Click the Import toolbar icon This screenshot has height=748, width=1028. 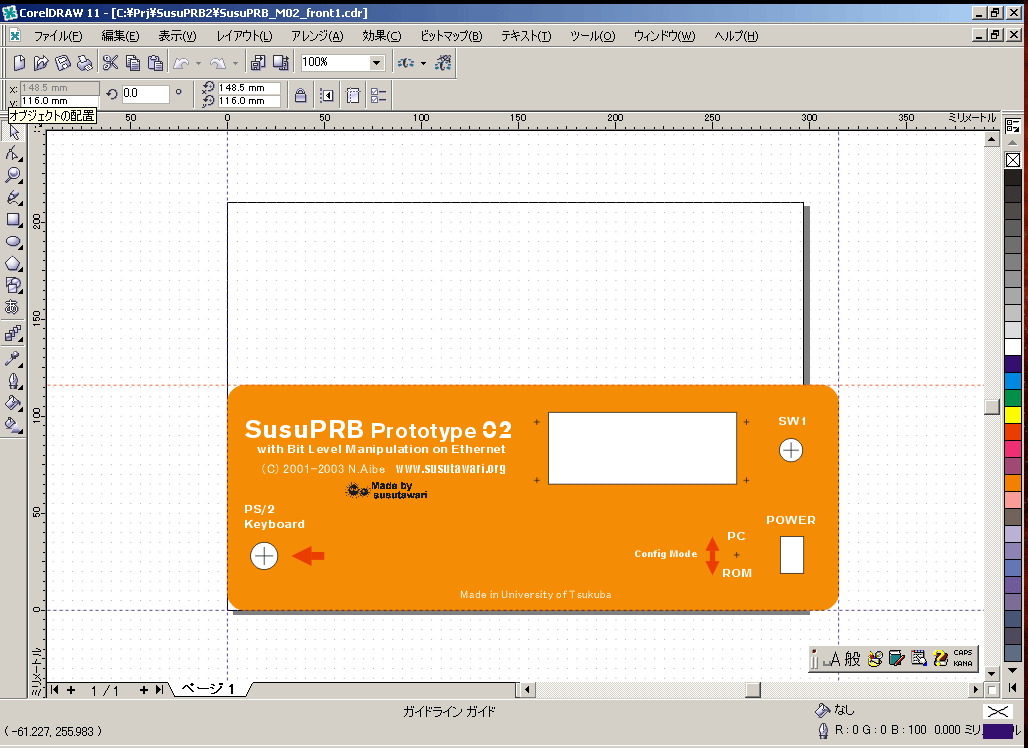(258, 63)
